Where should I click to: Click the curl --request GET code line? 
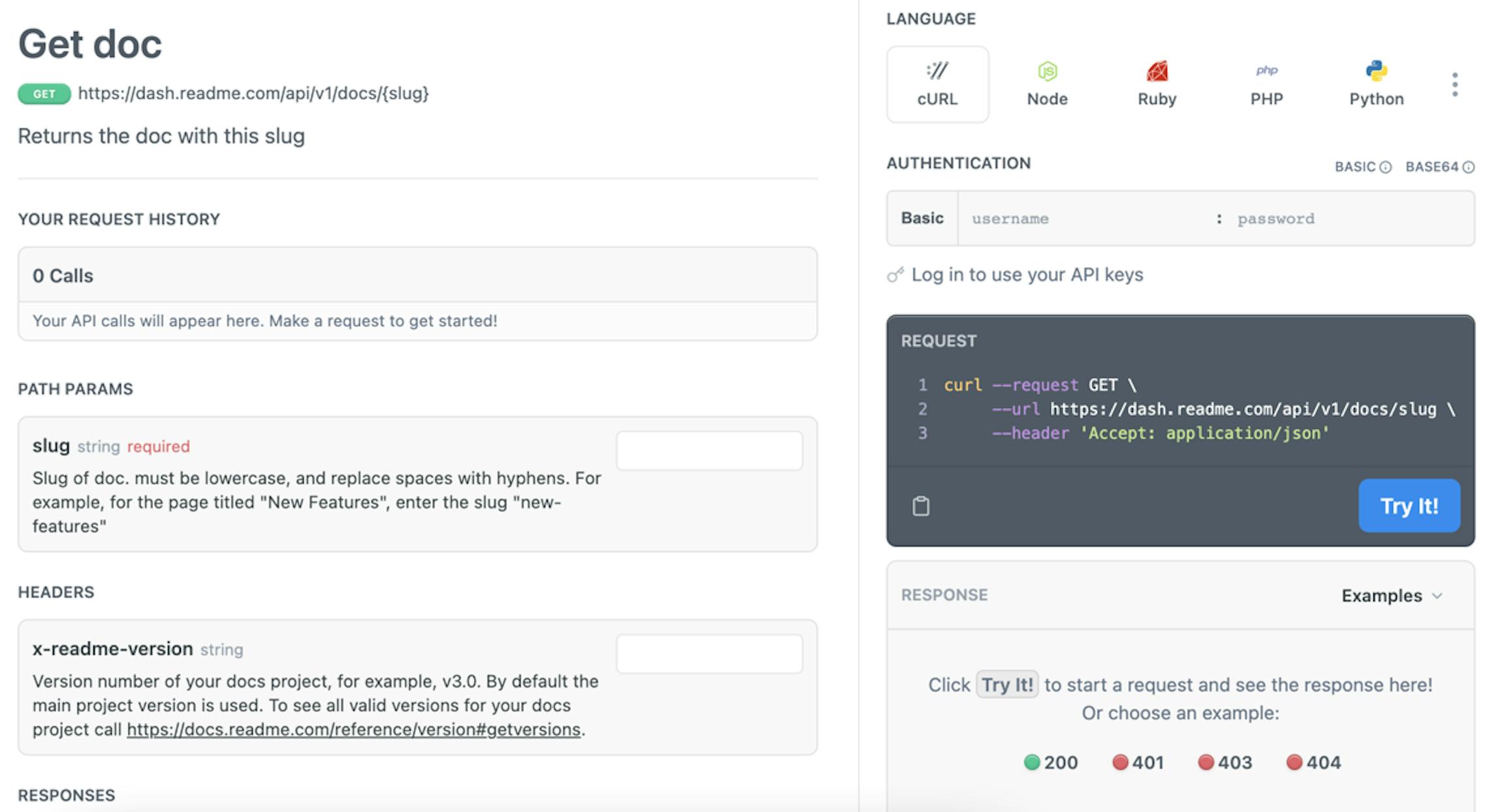1040,385
